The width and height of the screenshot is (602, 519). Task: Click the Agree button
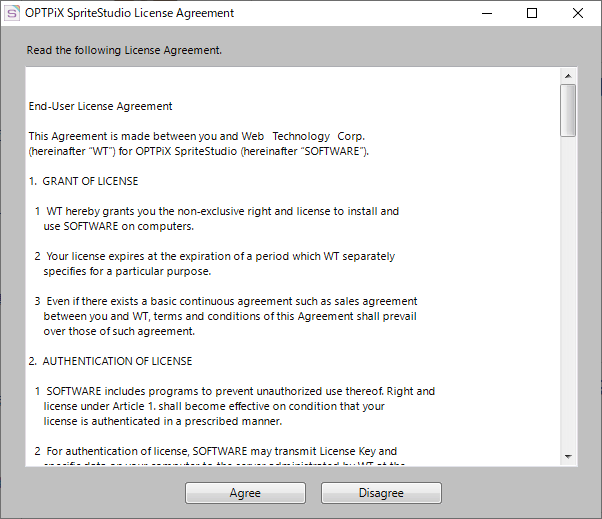(x=245, y=493)
